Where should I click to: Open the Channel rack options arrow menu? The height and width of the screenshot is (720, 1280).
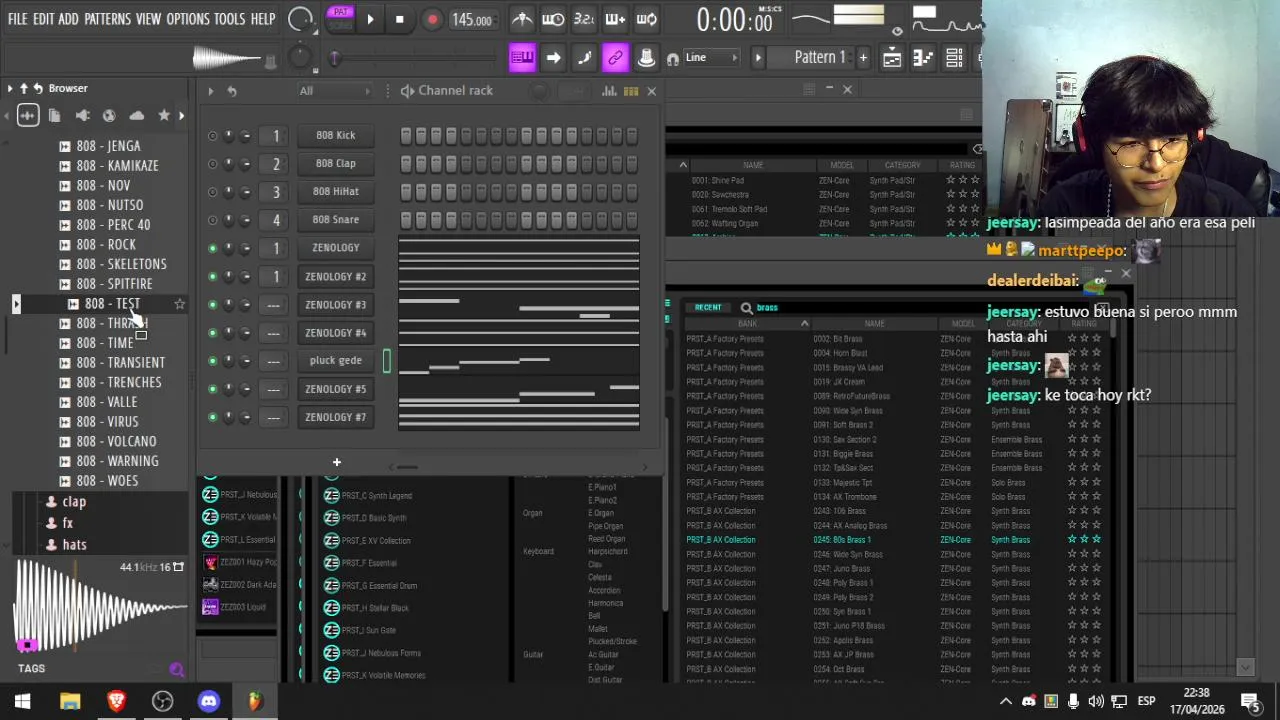point(211,91)
